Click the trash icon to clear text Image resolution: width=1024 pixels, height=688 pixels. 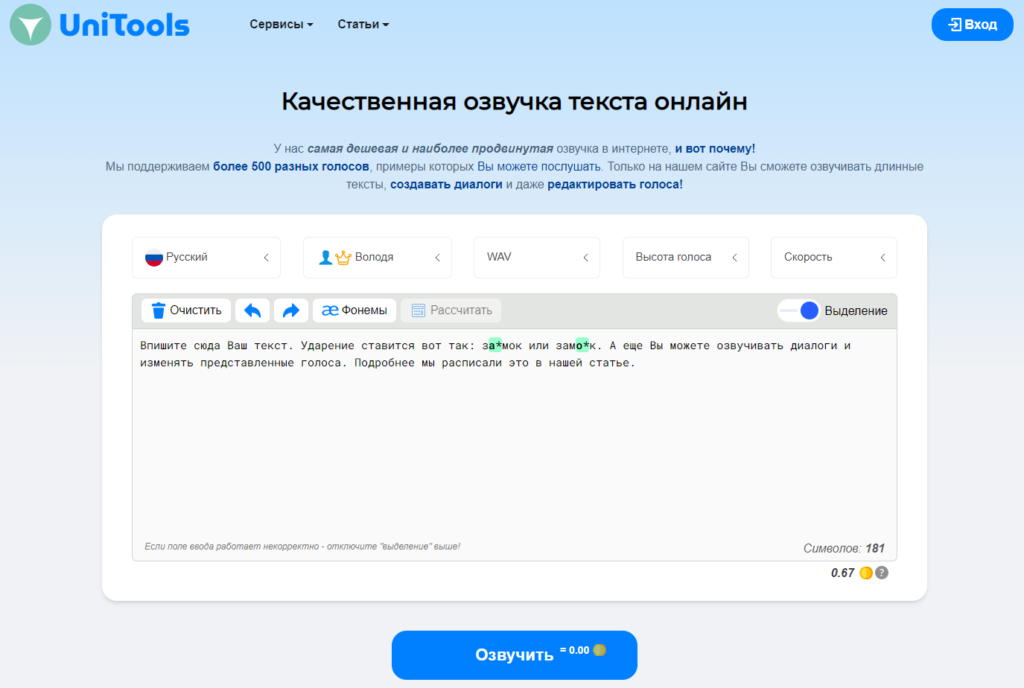(158, 310)
